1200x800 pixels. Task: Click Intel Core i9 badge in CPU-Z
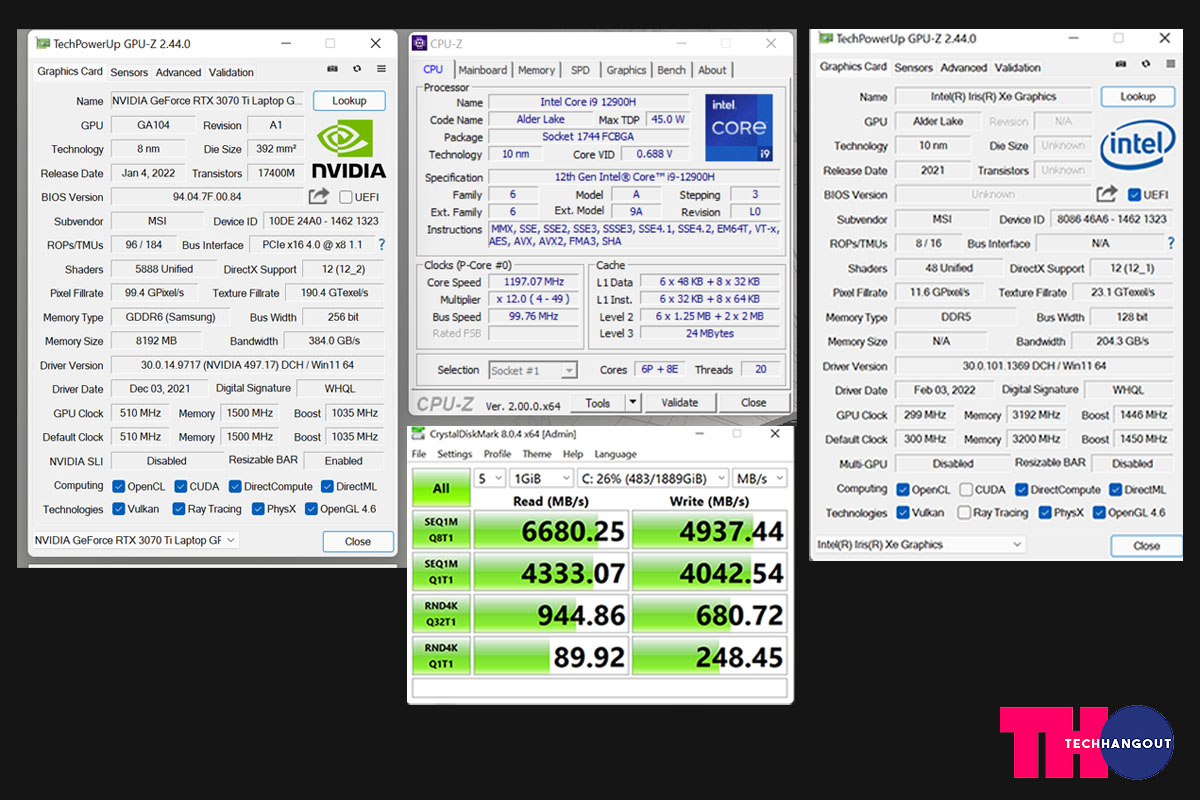click(x=739, y=128)
